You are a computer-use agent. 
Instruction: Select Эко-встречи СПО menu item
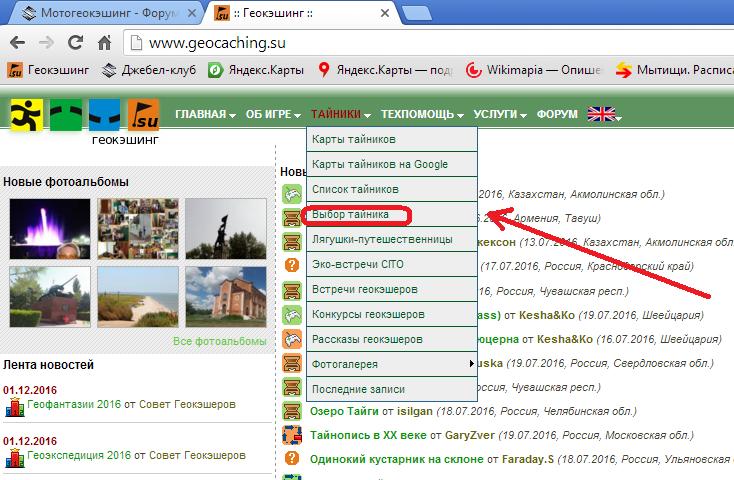392,264
